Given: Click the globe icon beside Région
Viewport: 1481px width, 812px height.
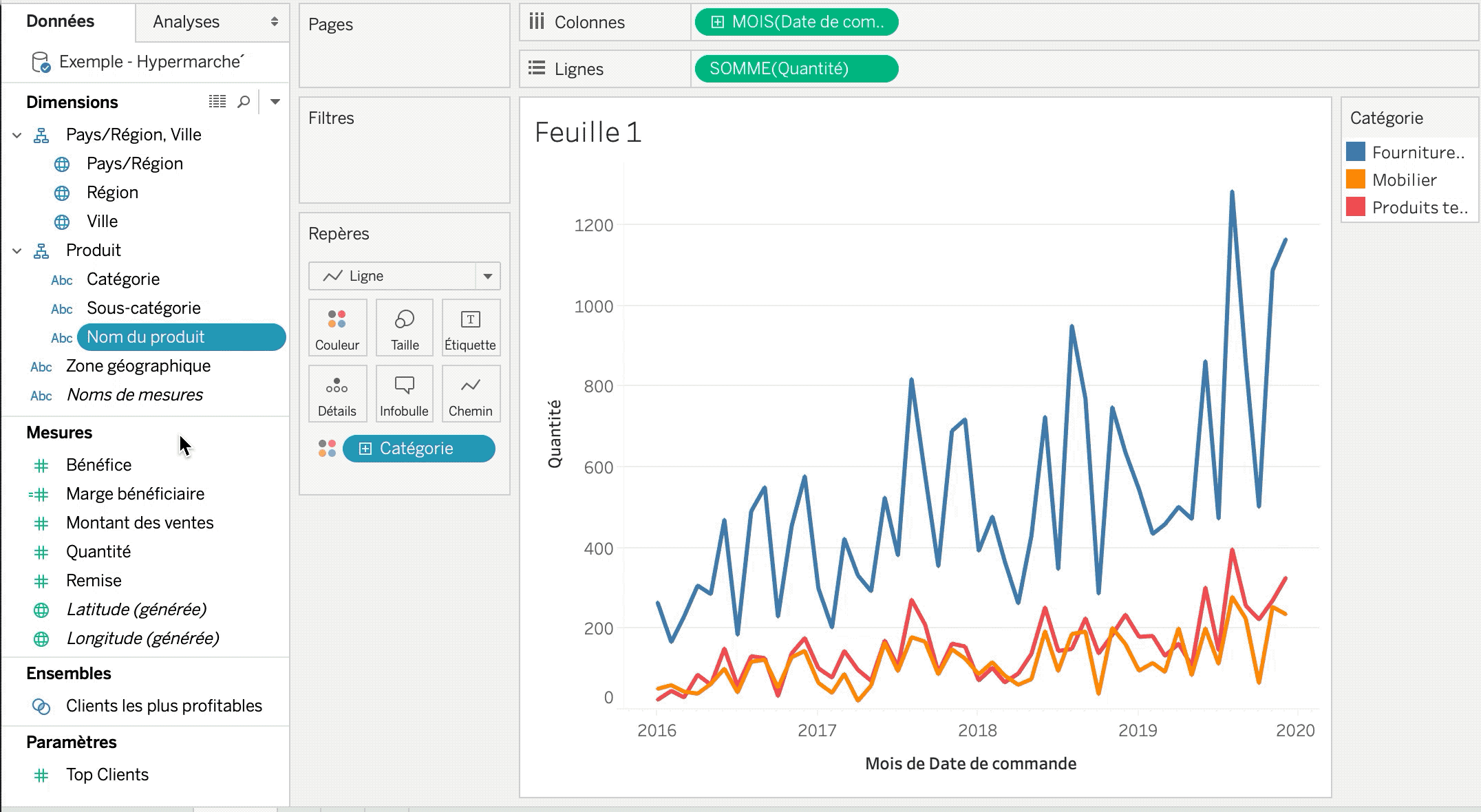Looking at the screenshot, I should (62, 193).
